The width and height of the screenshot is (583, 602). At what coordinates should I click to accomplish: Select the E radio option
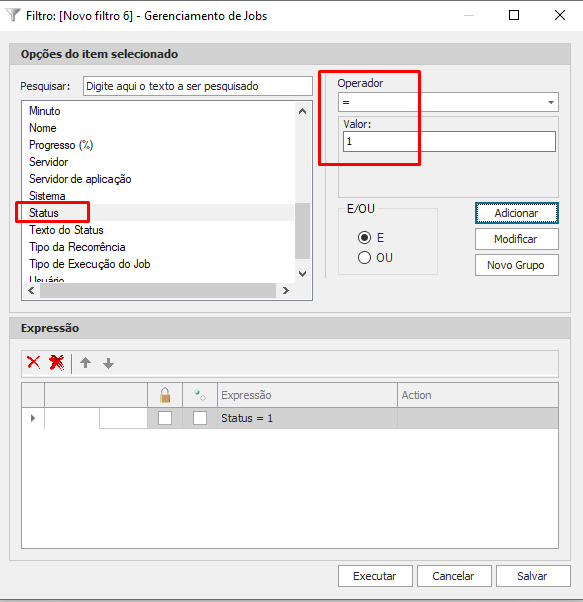tap(364, 238)
